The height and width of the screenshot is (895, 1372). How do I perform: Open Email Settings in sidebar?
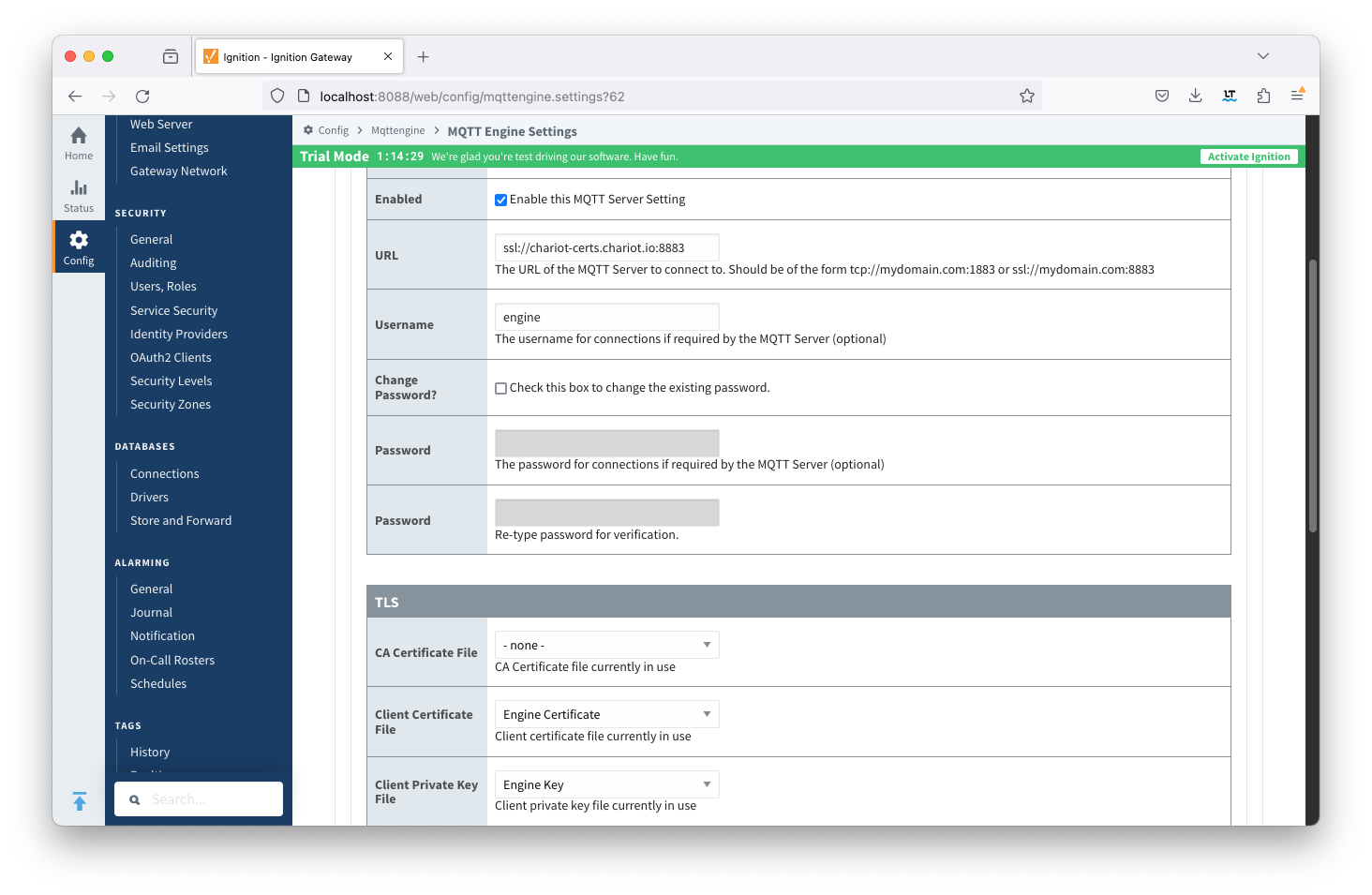[x=170, y=147]
